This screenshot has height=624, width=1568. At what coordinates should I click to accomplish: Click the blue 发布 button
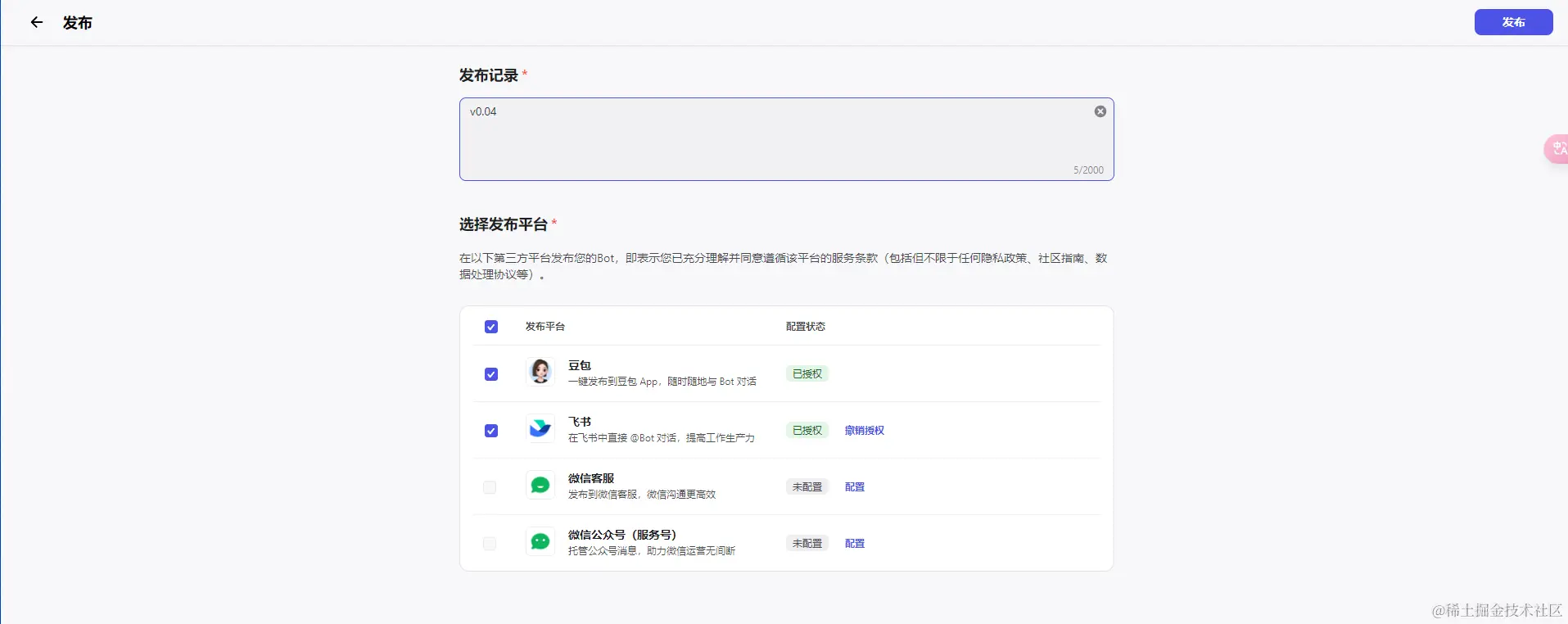tap(1513, 22)
